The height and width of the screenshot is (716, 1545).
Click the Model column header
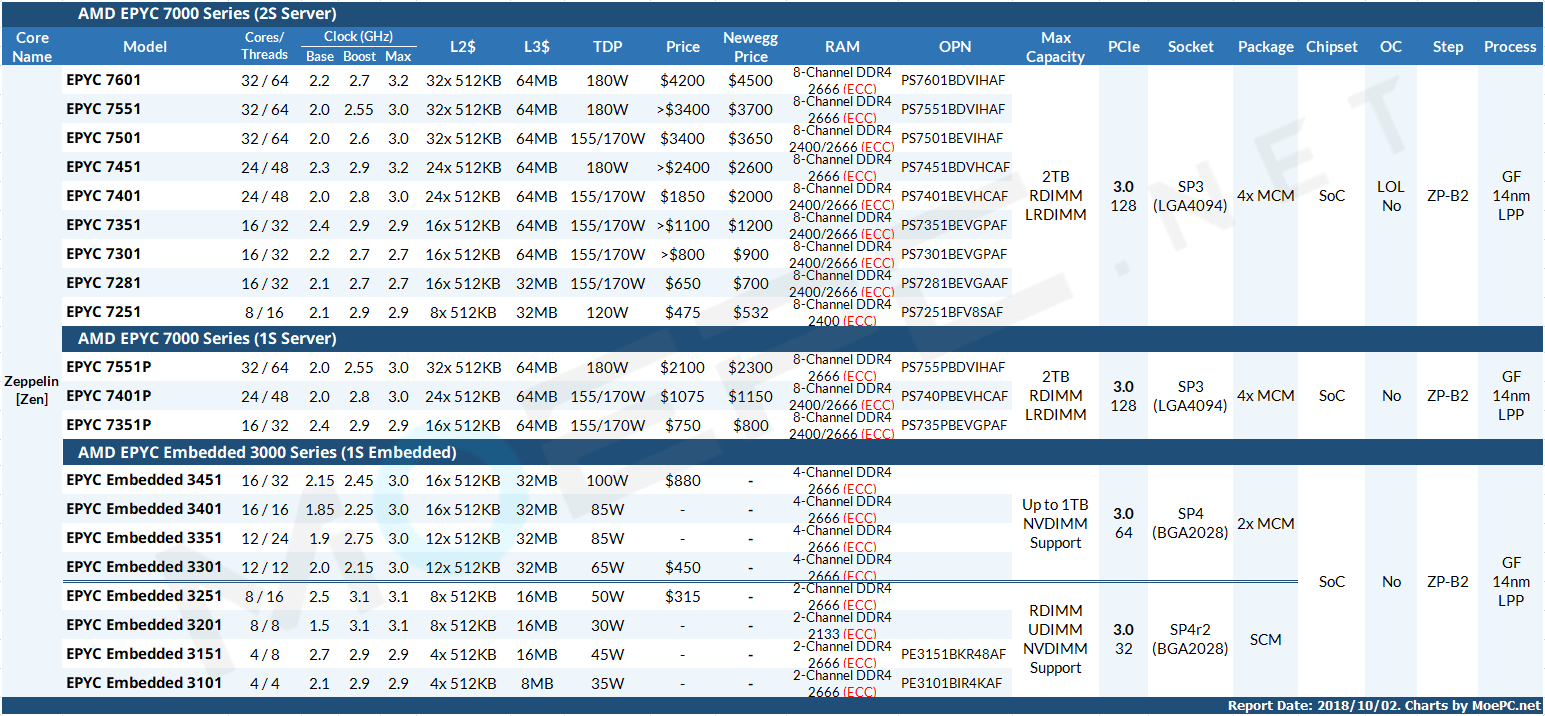145,47
